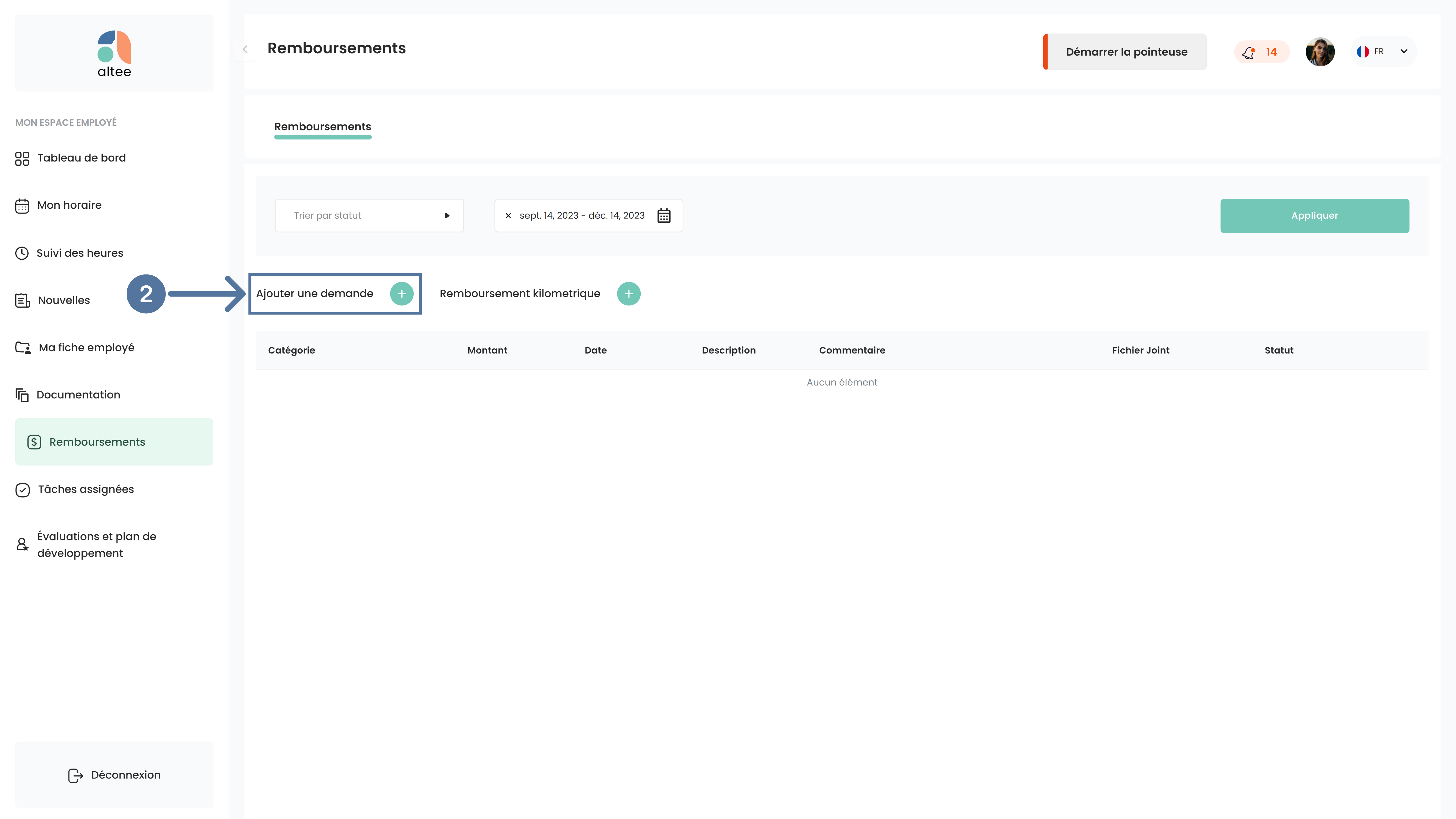Collapse sidebar with the back chevron

coord(245,50)
